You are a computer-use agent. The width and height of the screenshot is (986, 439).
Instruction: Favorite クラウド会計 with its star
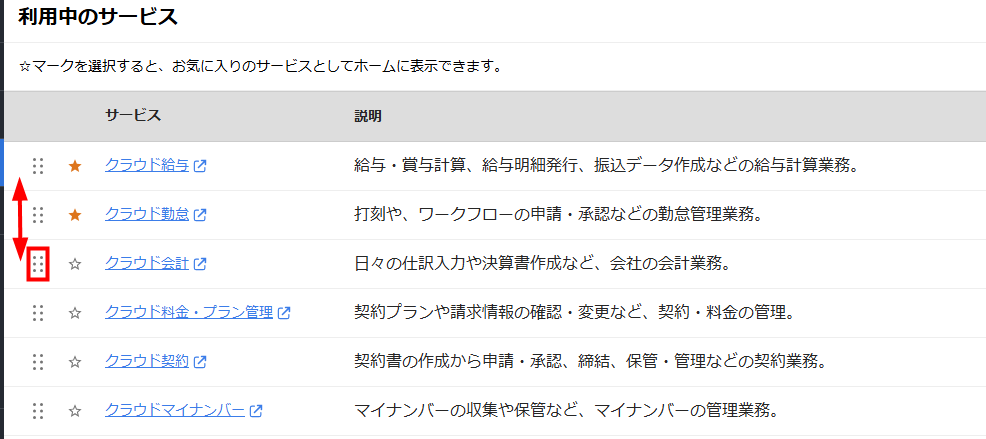click(x=75, y=264)
